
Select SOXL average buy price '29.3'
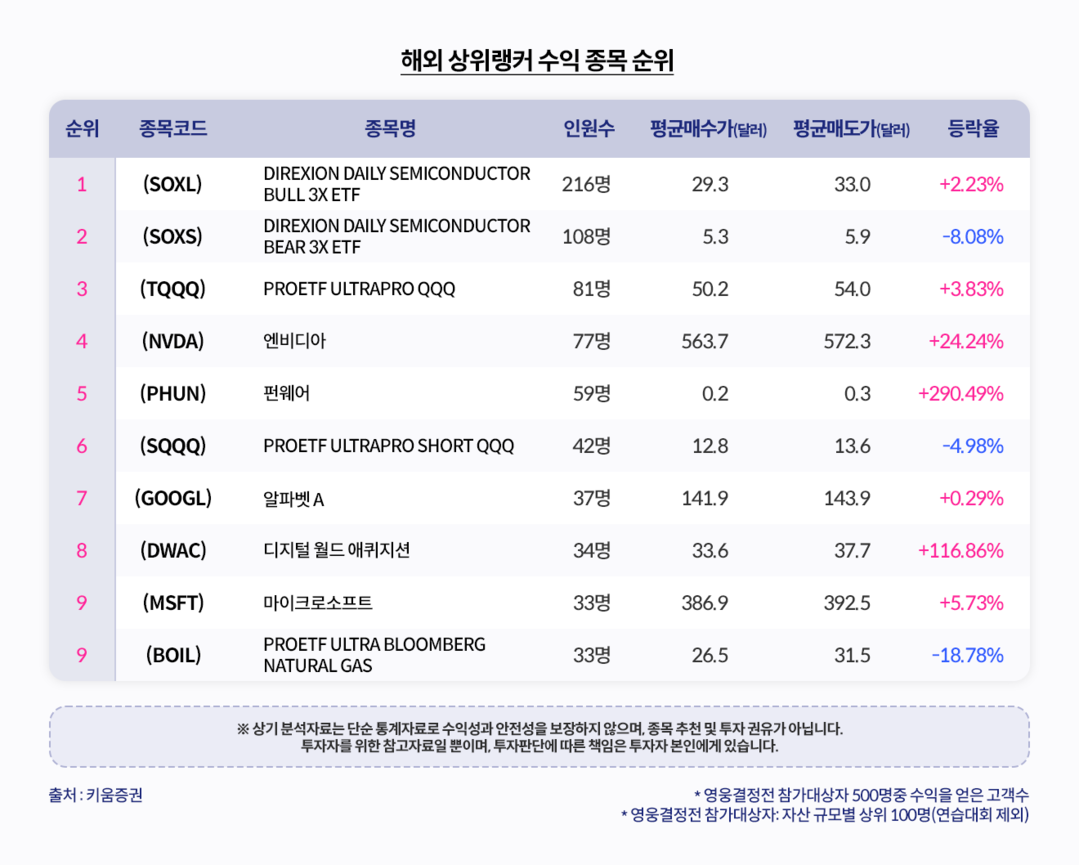click(x=710, y=184)
